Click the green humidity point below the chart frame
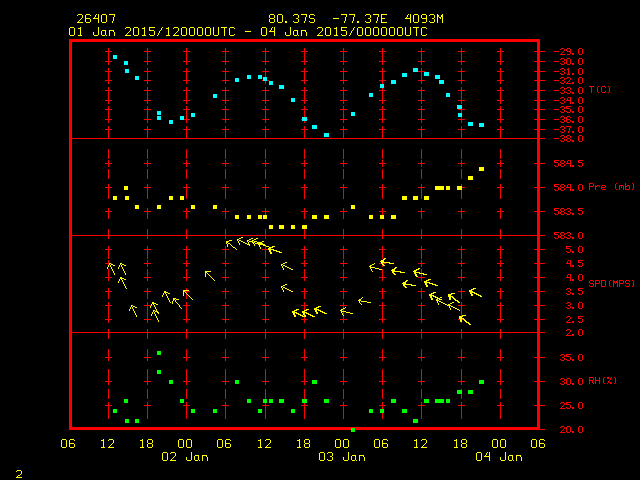The width and height of the screenshot is (640, 480). [x=353, y=430]
